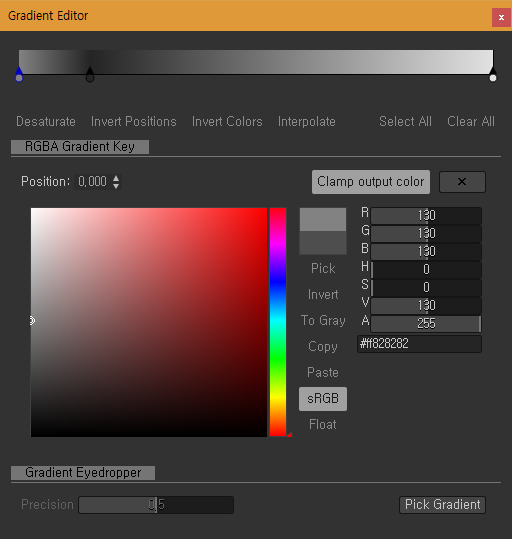512x539 pixels.
Task: Click the R channel slider
Action: pyautogui.click(x=426, y=216)
